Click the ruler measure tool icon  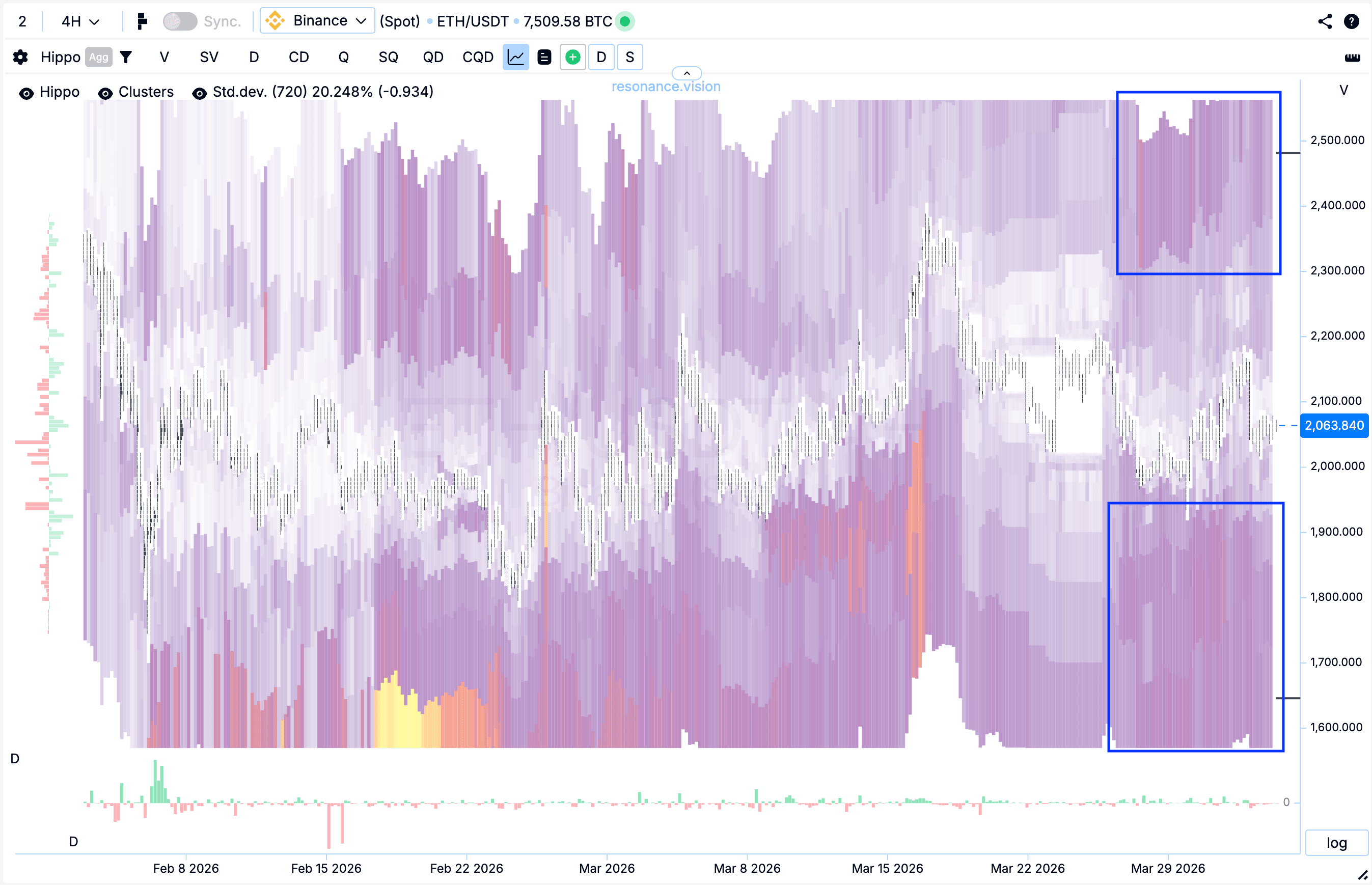(1352, 58)
